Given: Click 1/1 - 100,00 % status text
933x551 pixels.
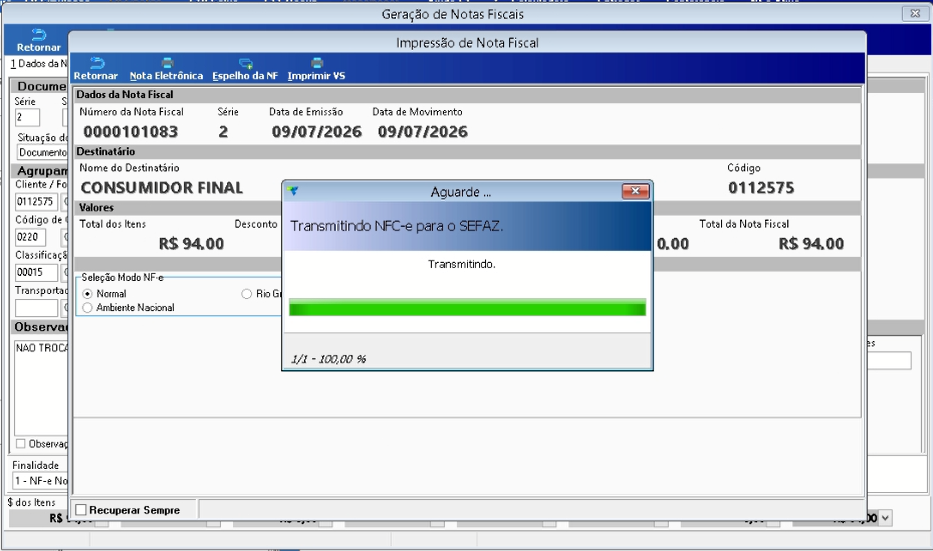Looking at the screenshot, I should 328,359.
